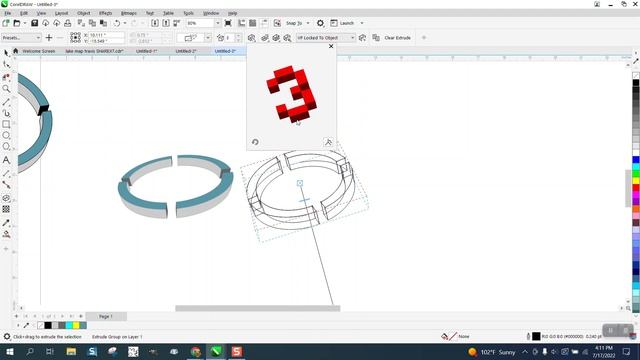Click the extrusion depth value field
Screen dimensions: 640x360
229,38
